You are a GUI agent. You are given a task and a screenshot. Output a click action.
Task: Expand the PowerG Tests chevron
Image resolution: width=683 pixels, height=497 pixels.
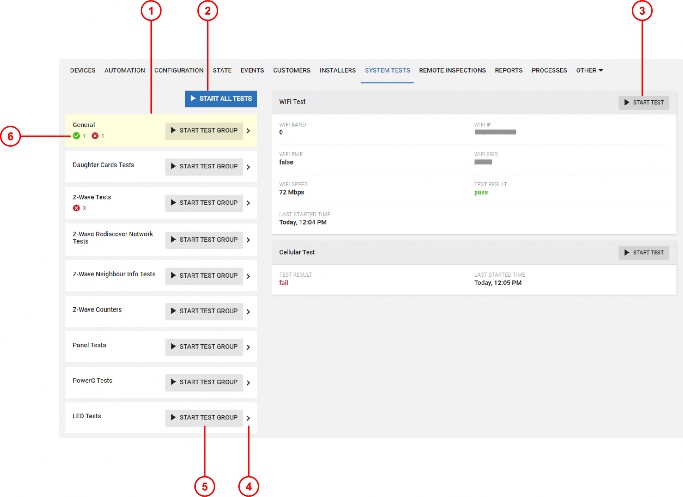248,382
